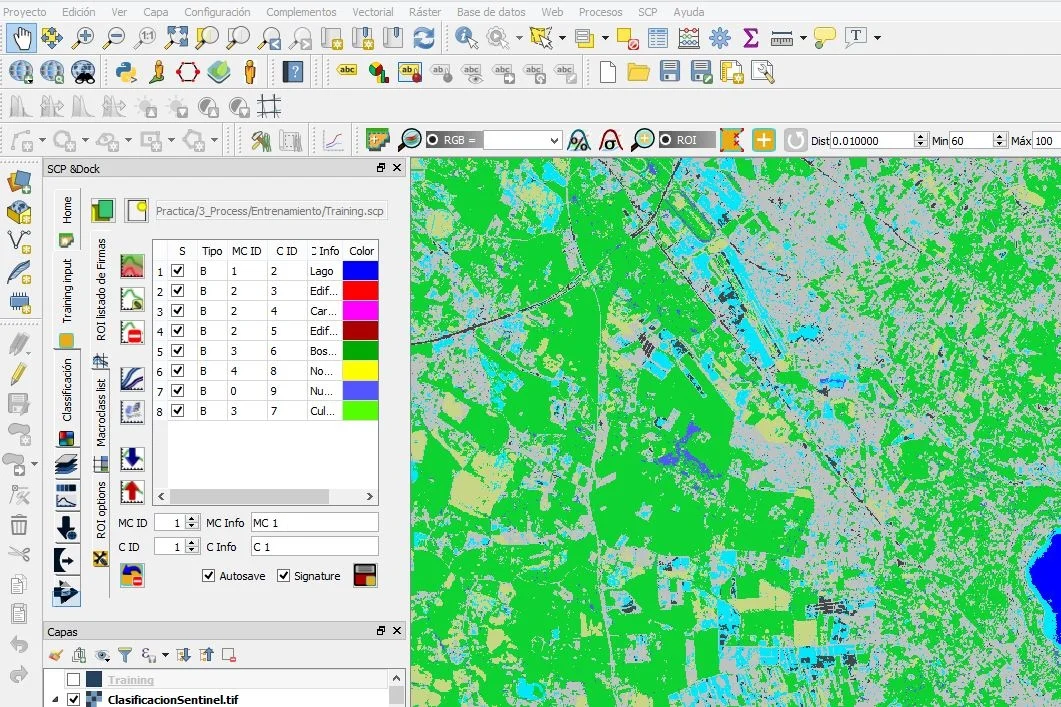This screenshot has width=1061, height=707.
Task: Click the magenta color swatch in row 3
Action: 361,311
